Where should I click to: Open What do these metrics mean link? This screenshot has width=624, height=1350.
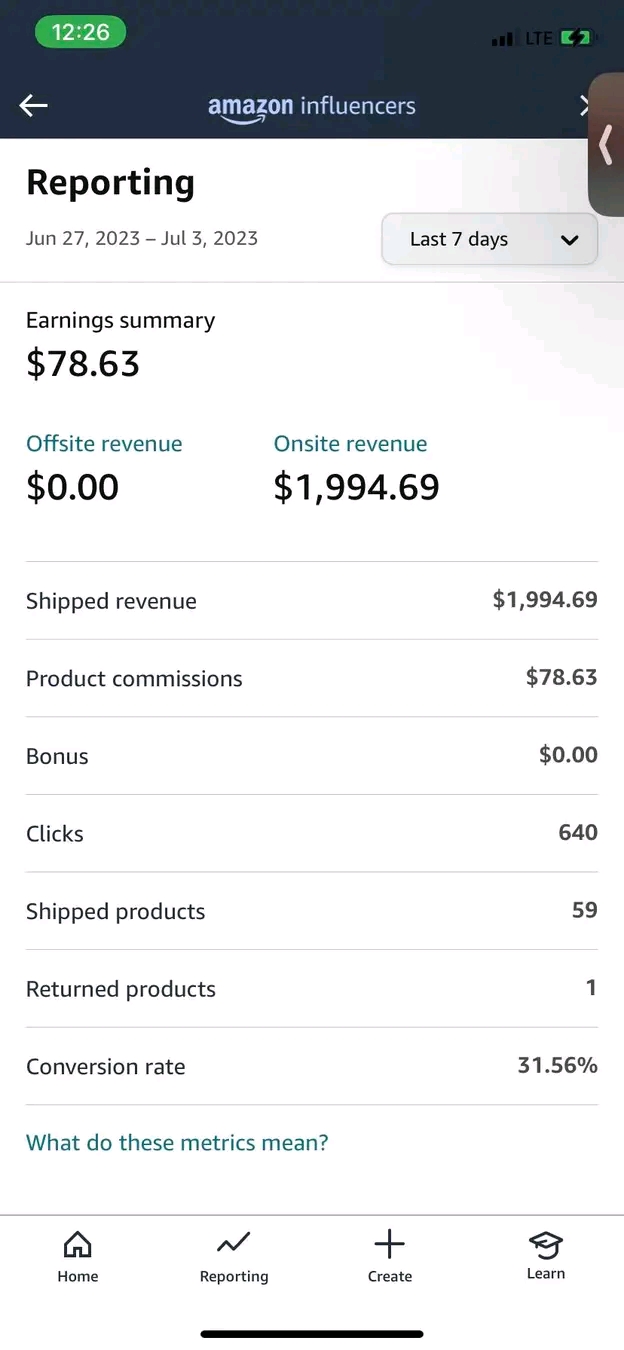pyautogui.click(x=177, y=1142)
